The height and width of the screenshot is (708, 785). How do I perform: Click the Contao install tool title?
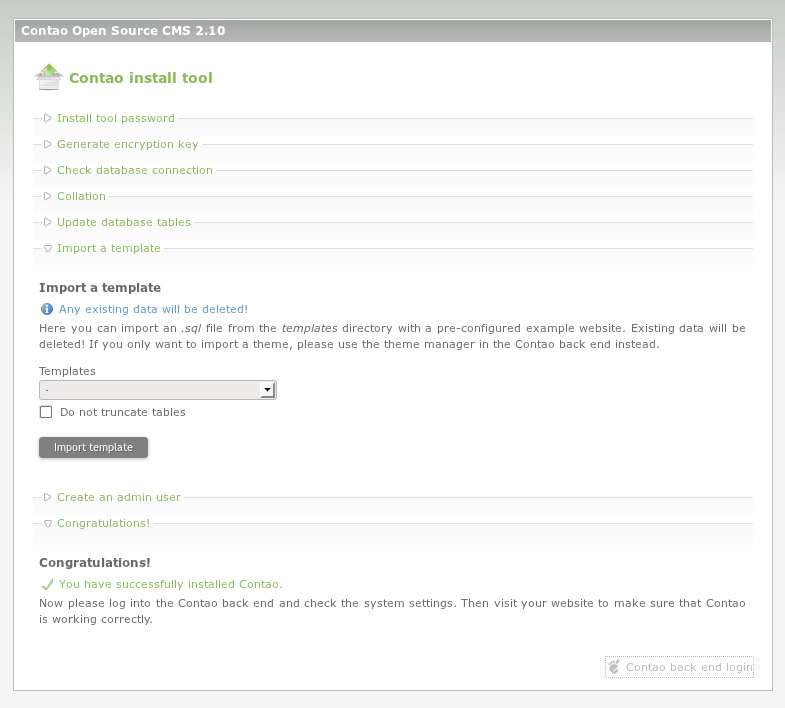141,78
